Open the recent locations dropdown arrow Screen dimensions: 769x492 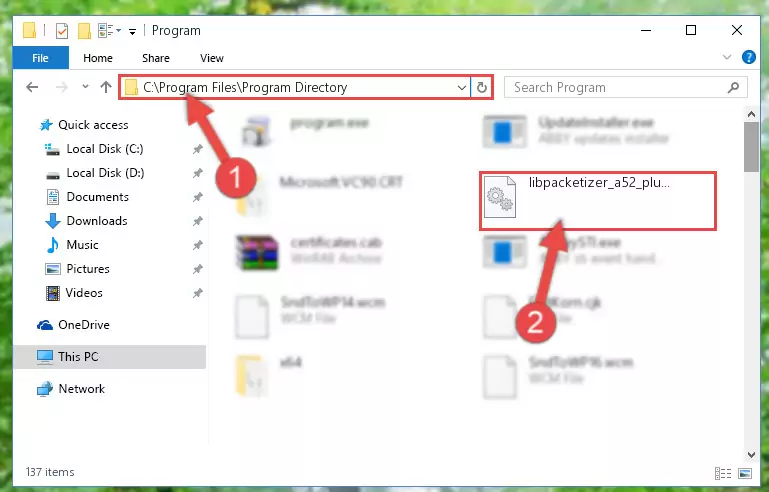[85, 87]
